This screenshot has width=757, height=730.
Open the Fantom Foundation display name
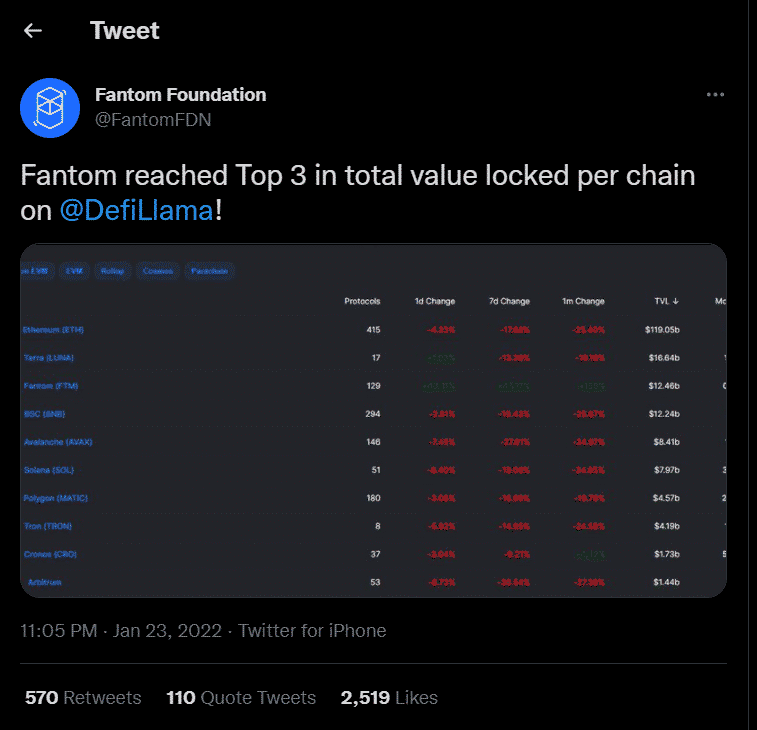click(x=180, y=95)
